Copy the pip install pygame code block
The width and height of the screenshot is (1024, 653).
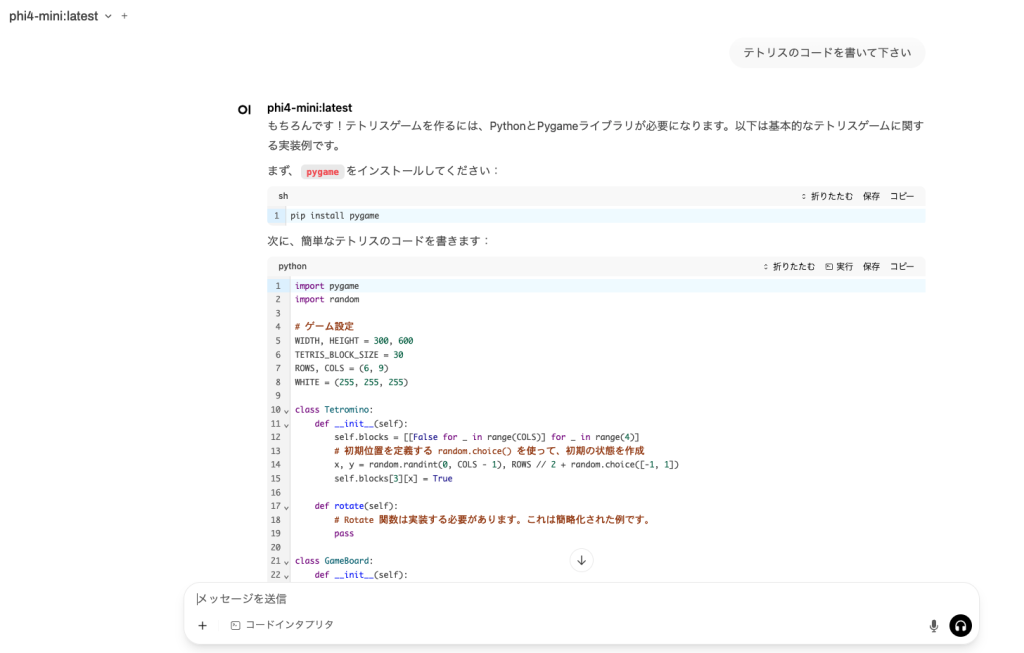click(902, 196)
